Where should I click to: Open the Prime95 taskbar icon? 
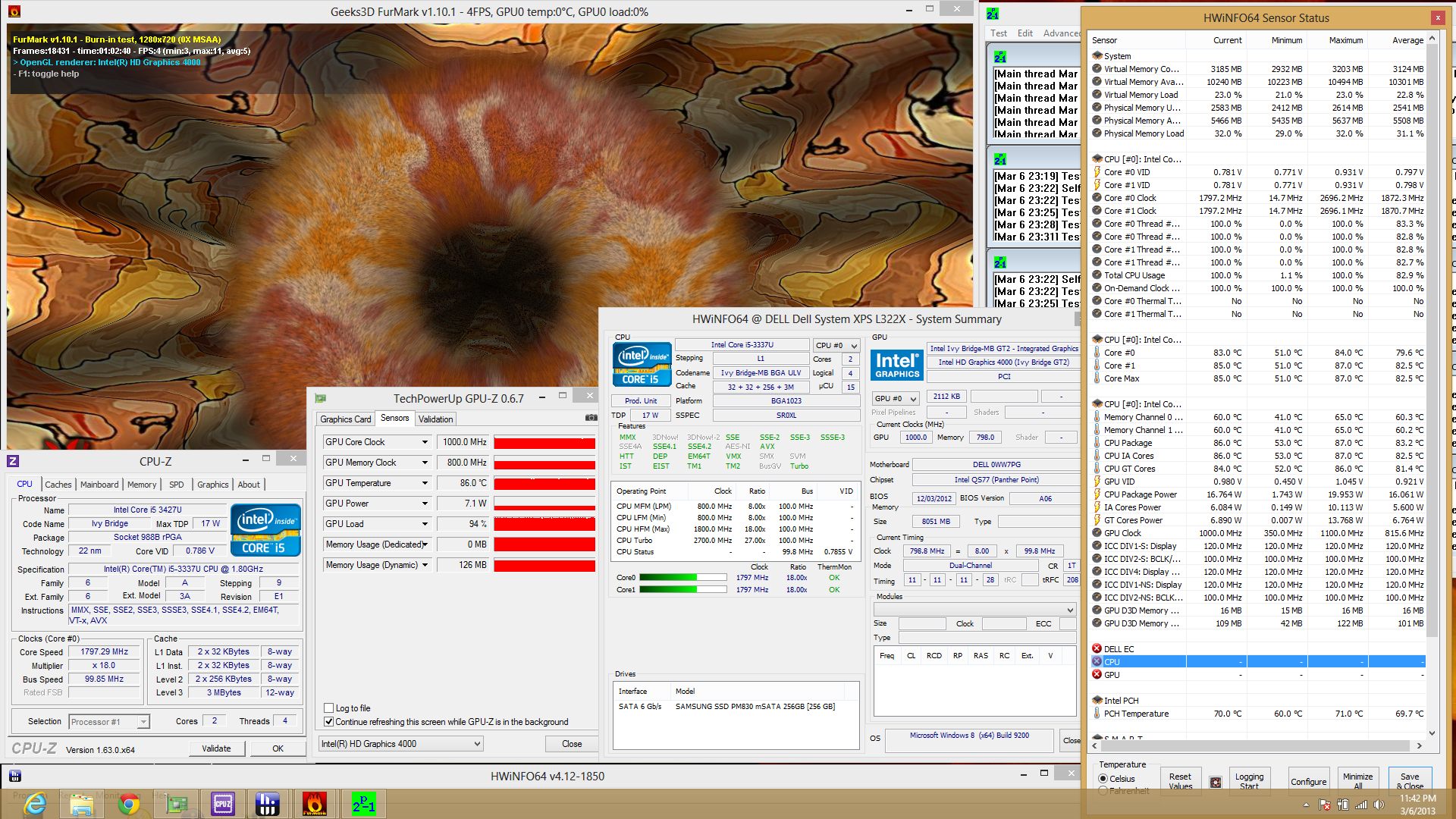tap(363, 804)
